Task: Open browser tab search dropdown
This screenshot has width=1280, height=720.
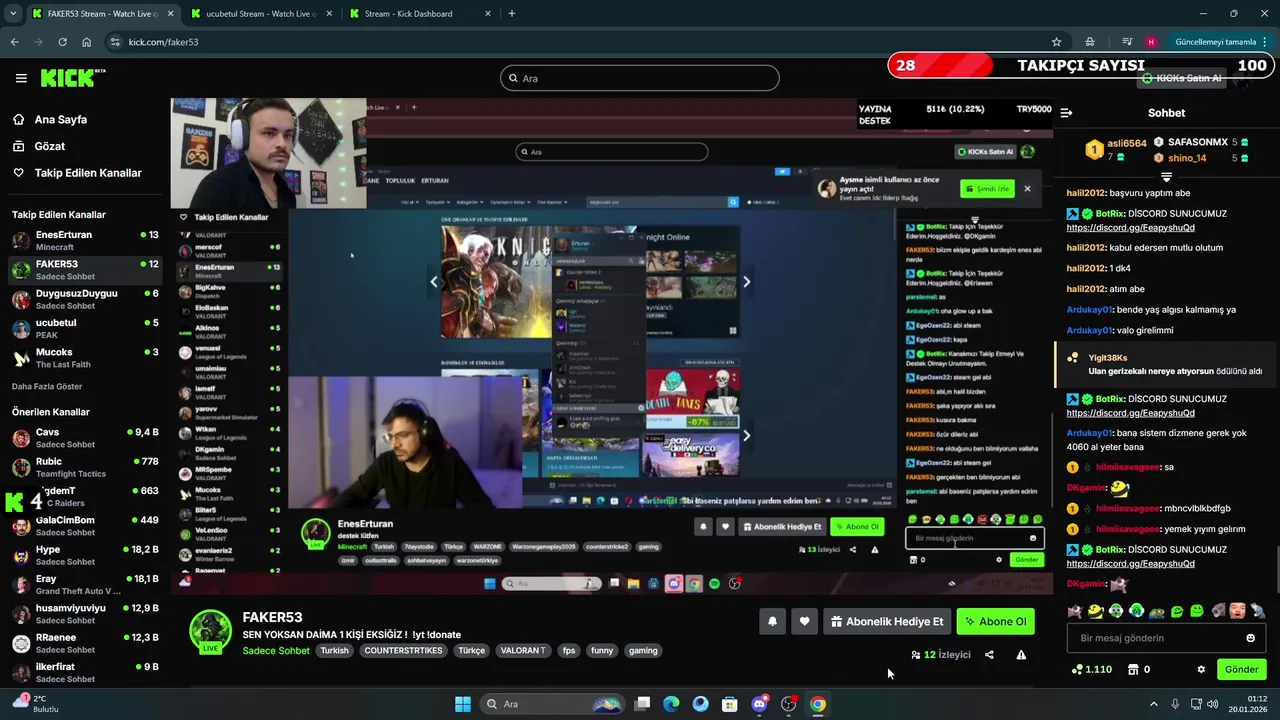Action: (13, 14)
